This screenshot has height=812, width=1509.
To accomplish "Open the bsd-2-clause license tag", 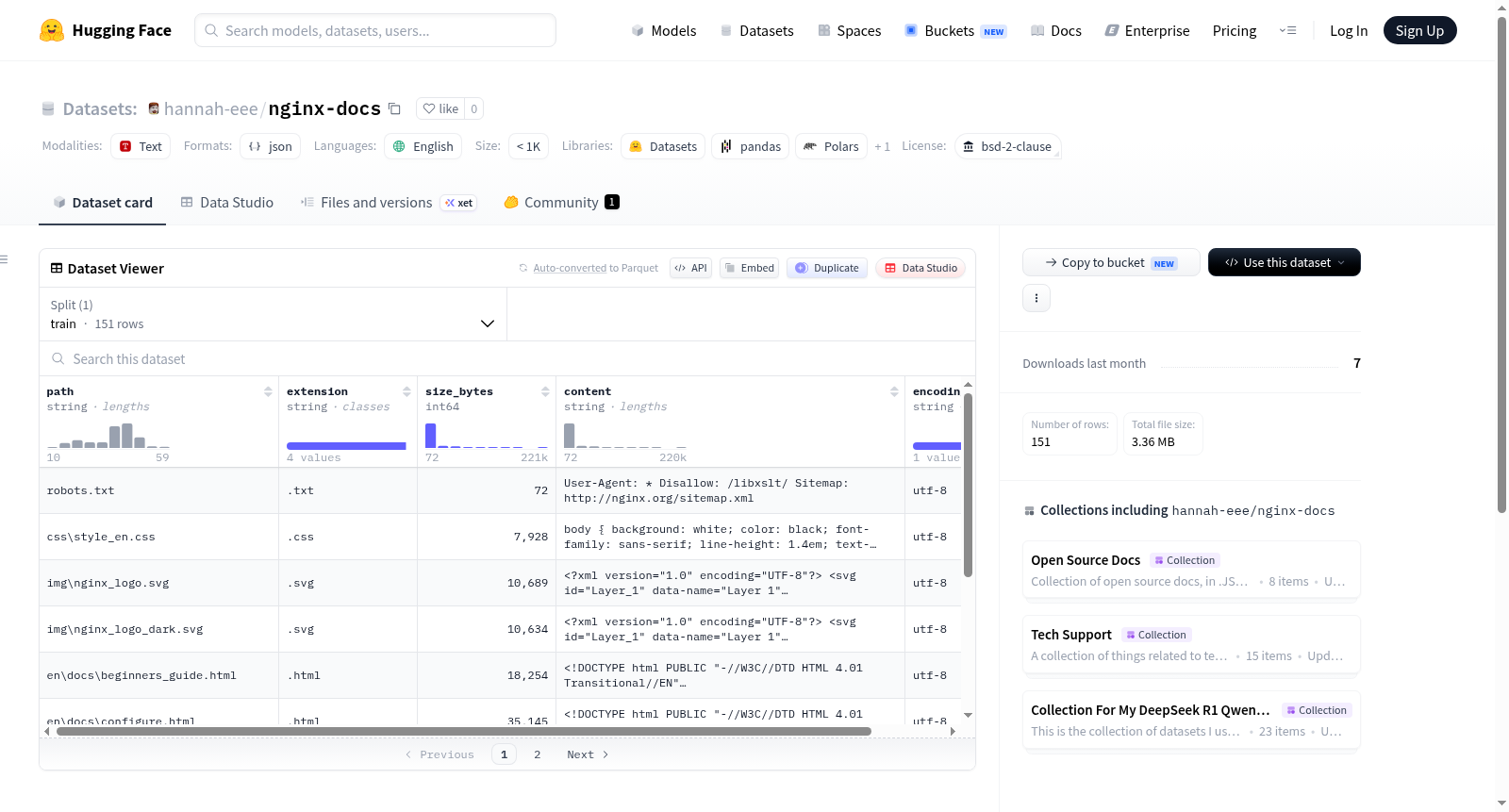I will point(1007,146).
